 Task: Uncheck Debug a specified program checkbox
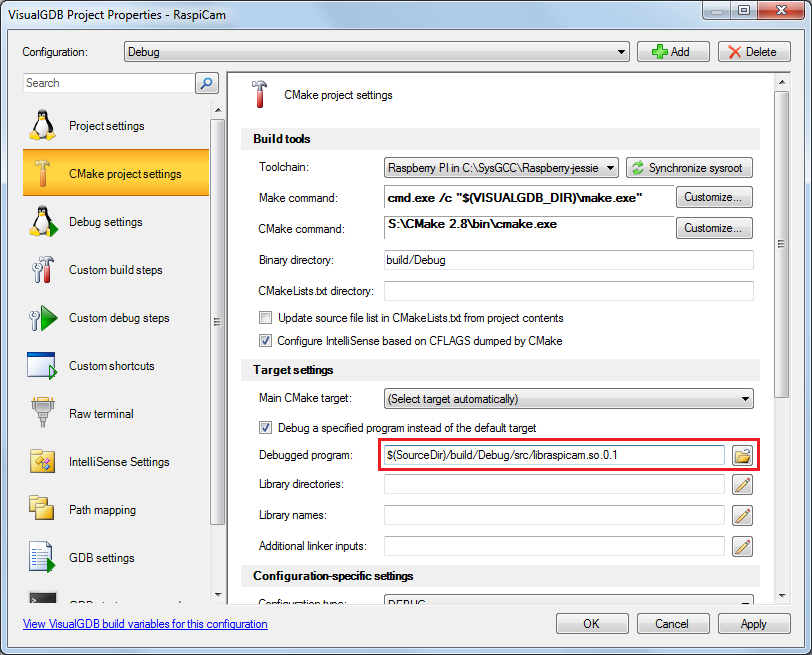coord(265,428)
